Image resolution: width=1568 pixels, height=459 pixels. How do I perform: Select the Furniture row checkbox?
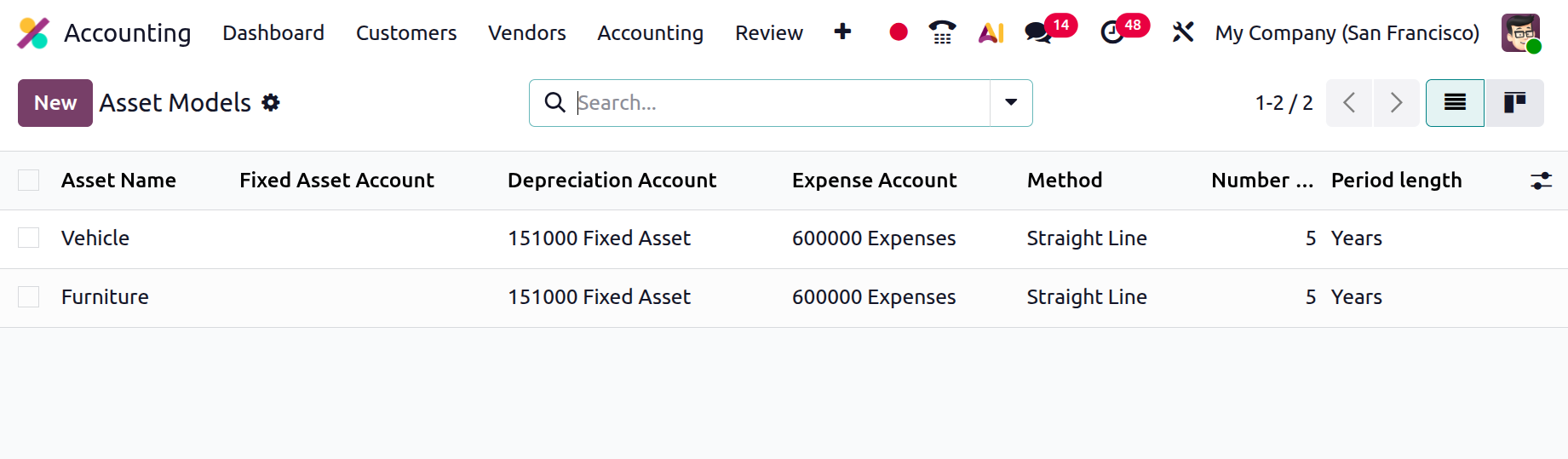29,296
